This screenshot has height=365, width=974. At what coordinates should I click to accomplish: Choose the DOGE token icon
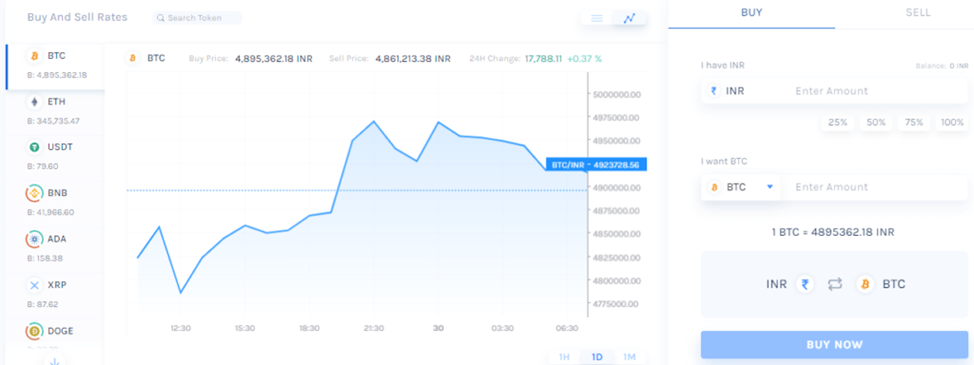(x=34, y=331)
